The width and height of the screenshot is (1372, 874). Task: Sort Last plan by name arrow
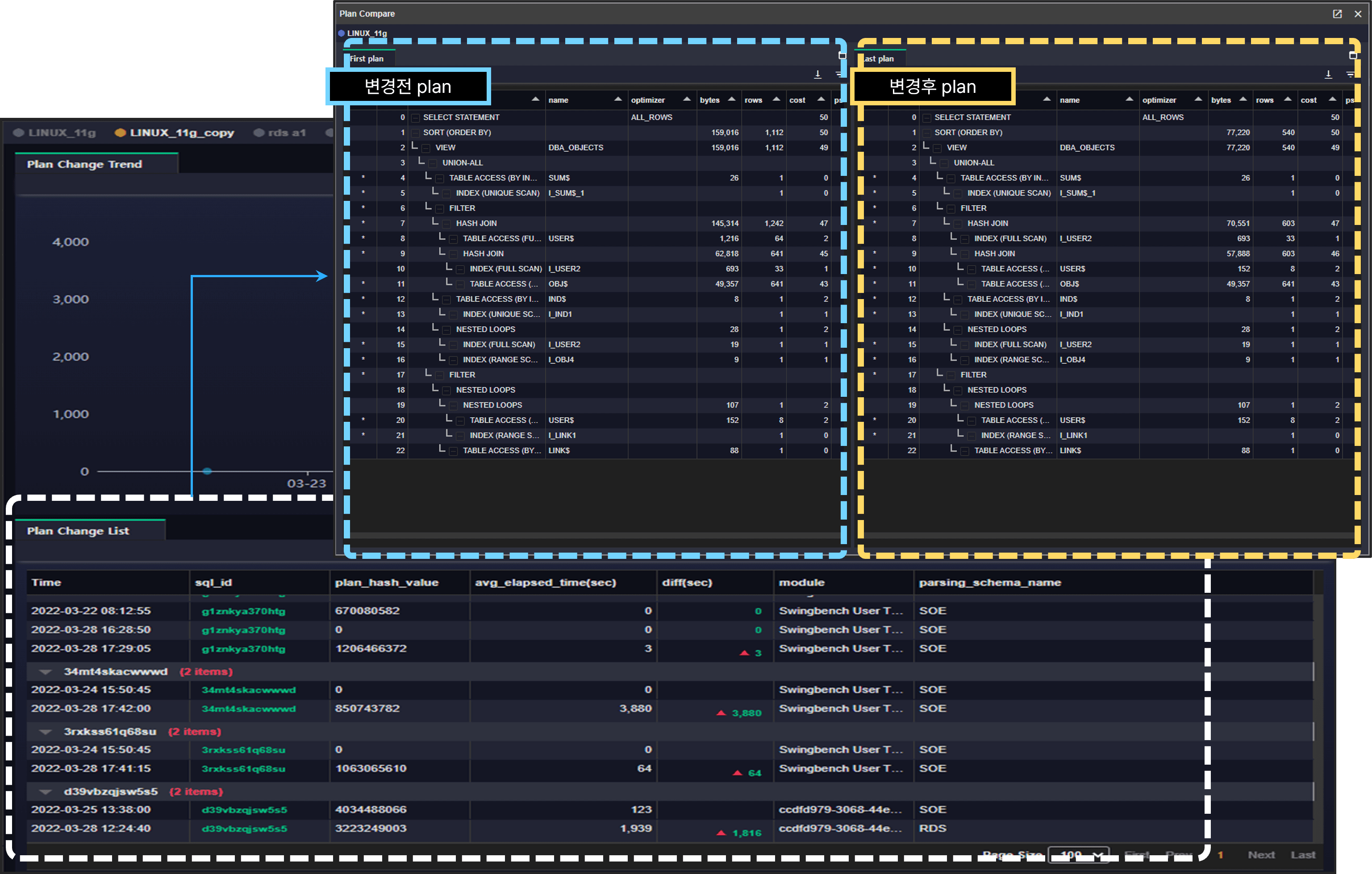pos(1129,99)
